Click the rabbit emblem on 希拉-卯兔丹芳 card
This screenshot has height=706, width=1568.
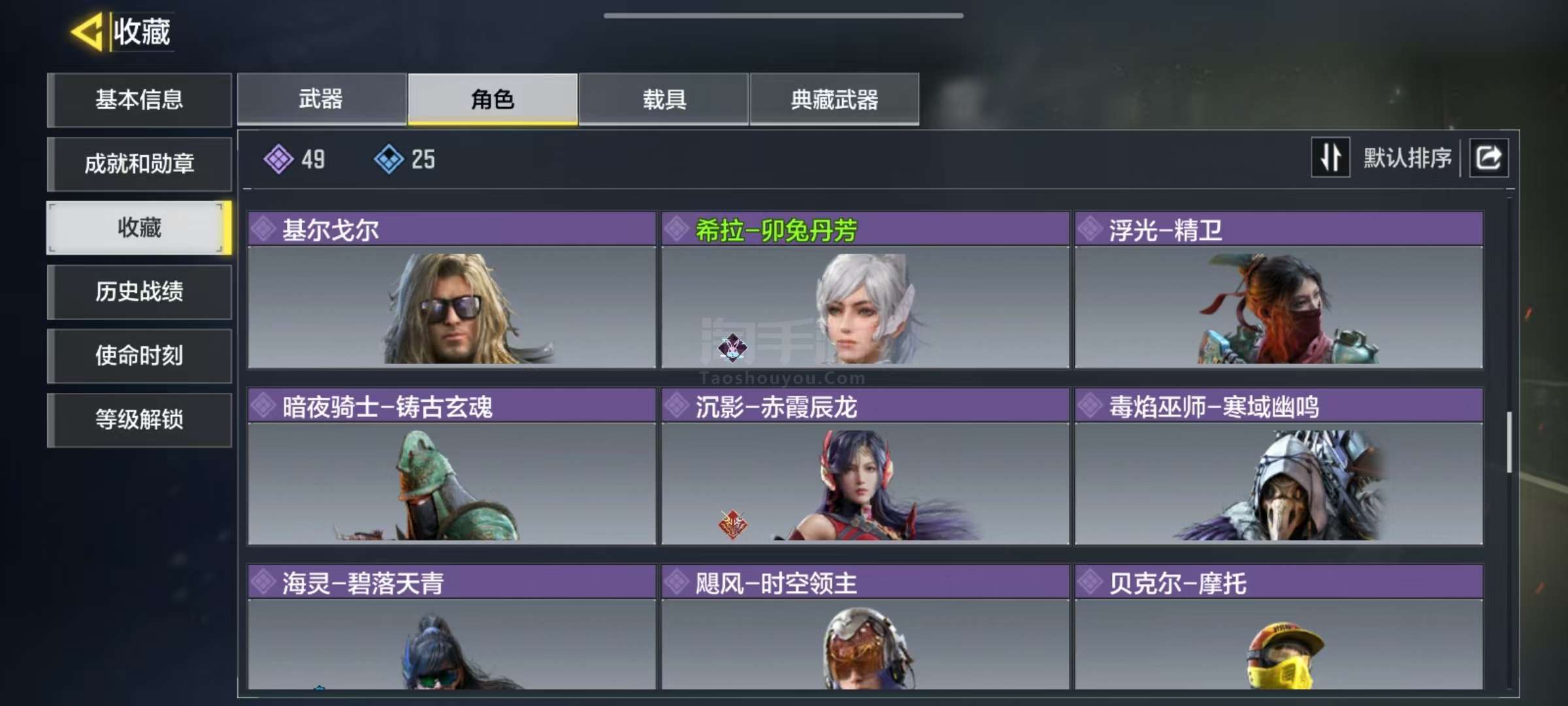pyautogui.click(x=732, y=347)
